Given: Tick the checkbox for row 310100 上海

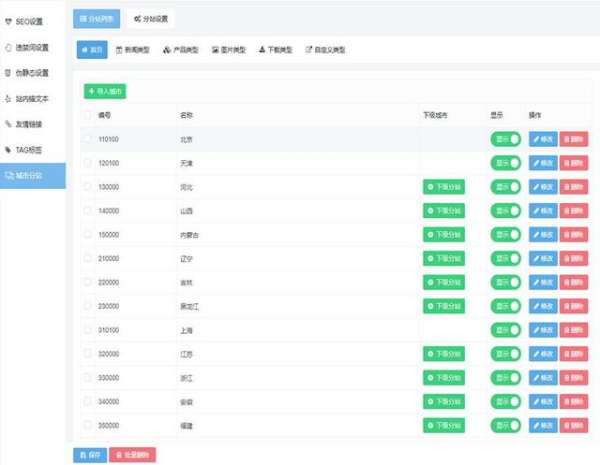Looking at the screenshot, I should (87, 330).
